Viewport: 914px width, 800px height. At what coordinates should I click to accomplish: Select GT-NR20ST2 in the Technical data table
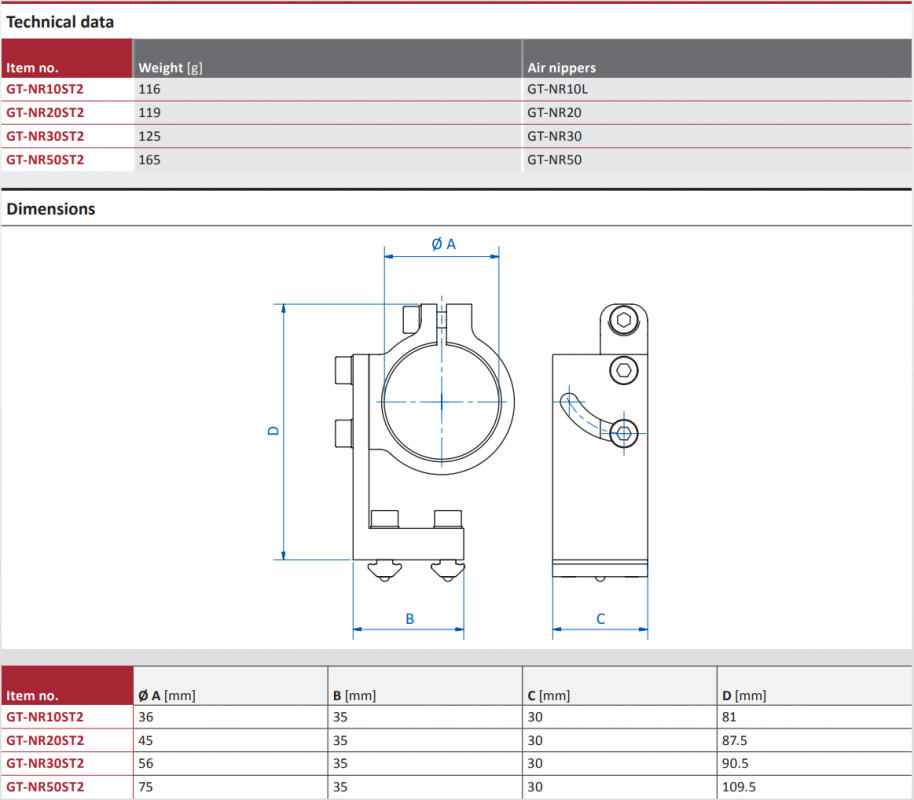(x=45, y=113)
